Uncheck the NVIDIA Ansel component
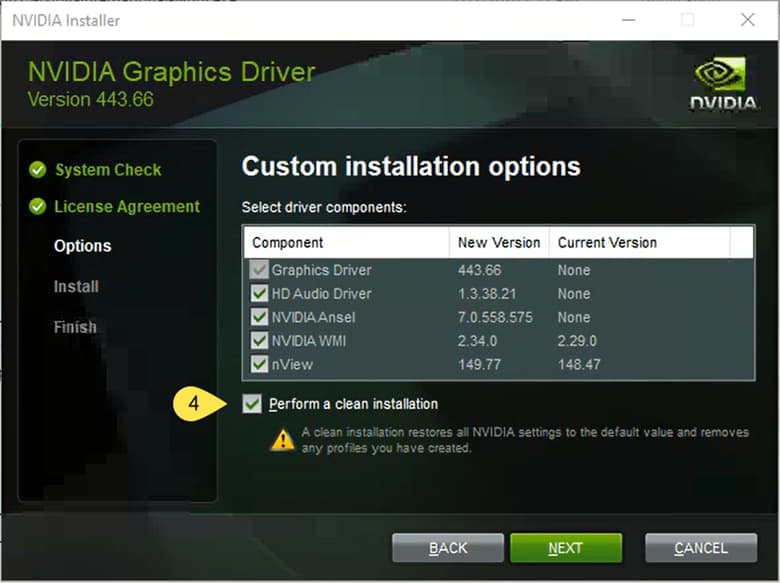 tap(260, 318)
